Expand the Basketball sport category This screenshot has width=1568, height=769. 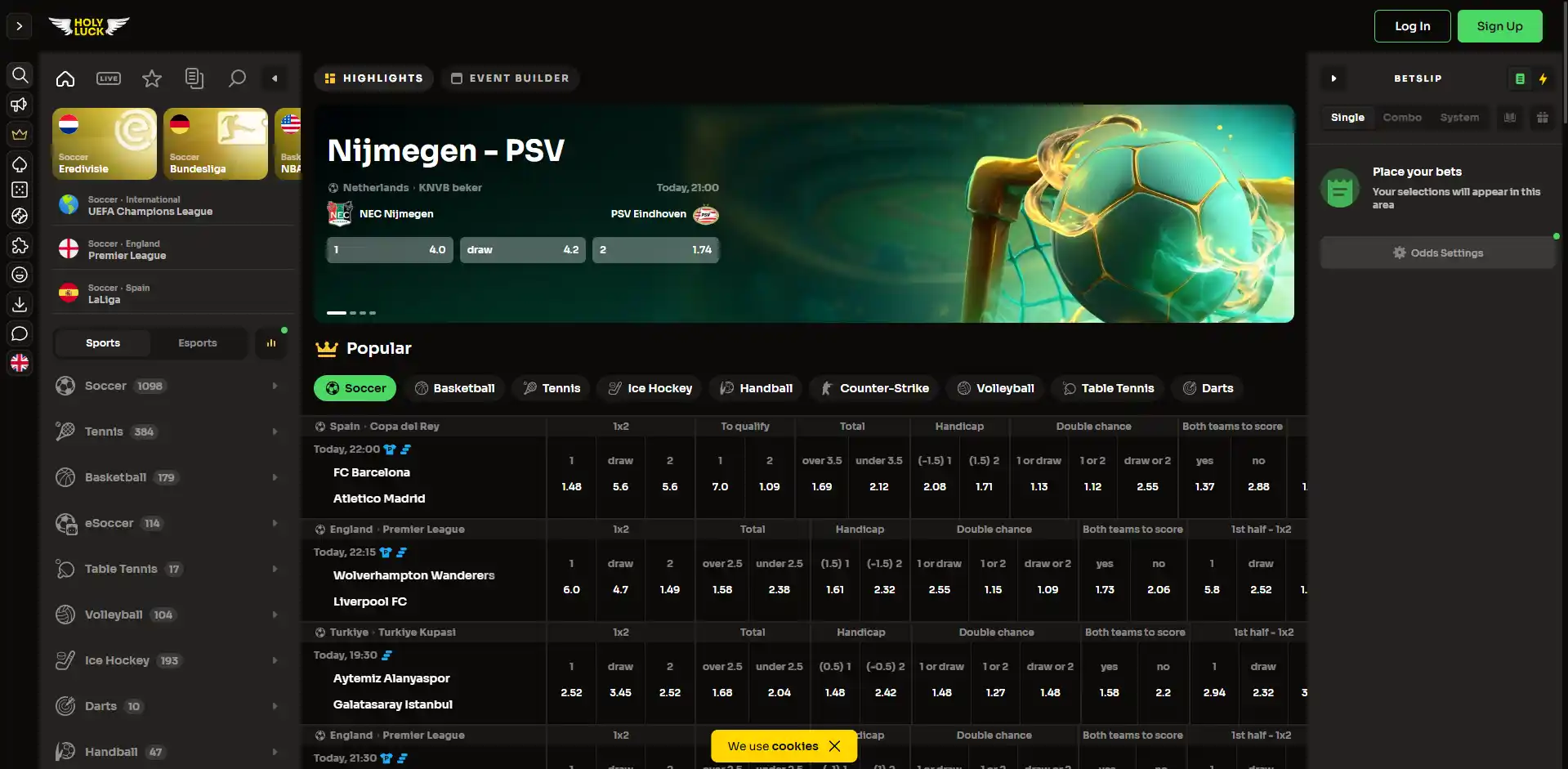click(x=169, y=477)
